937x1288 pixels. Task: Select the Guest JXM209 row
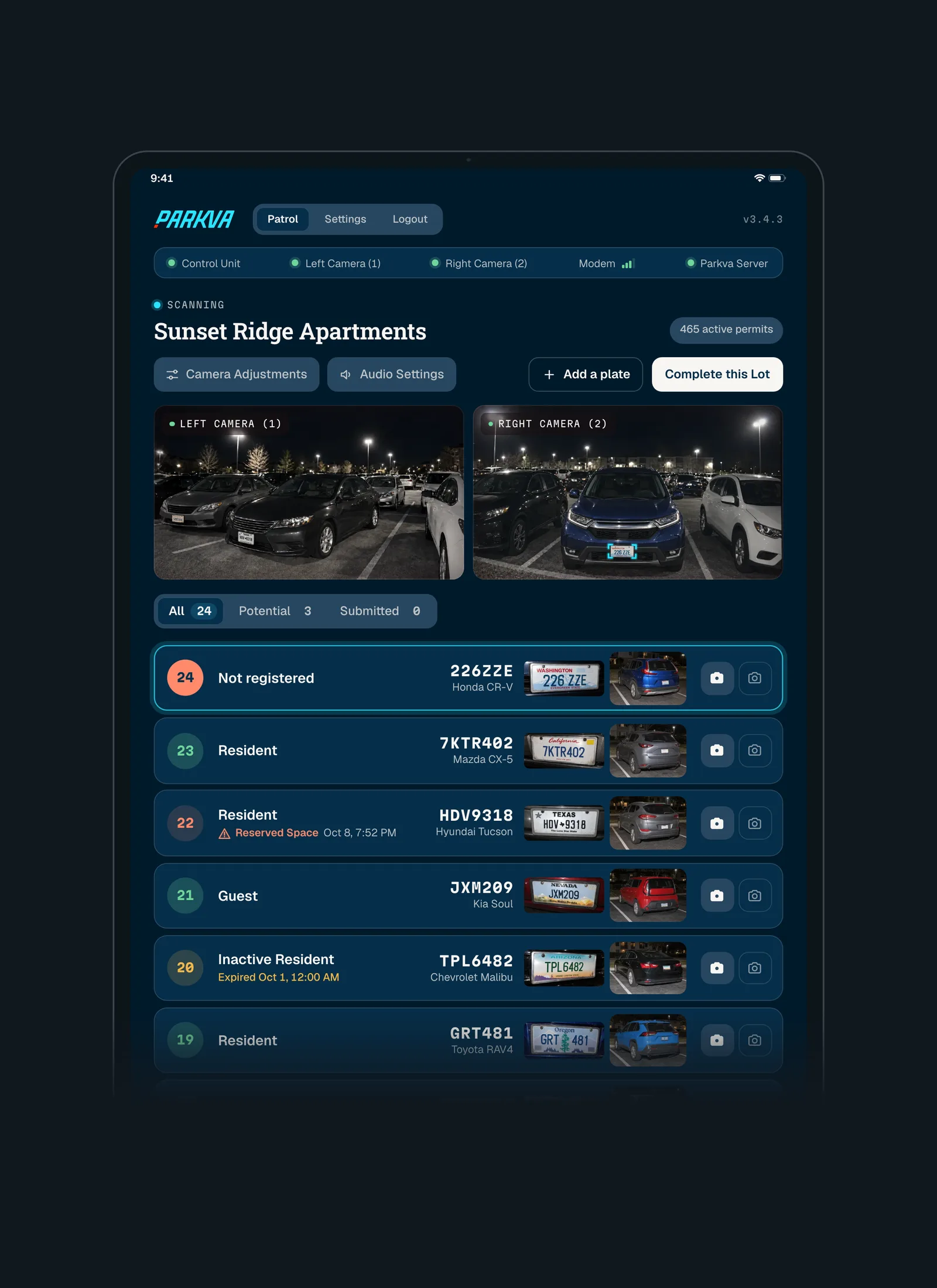point(468,896)
